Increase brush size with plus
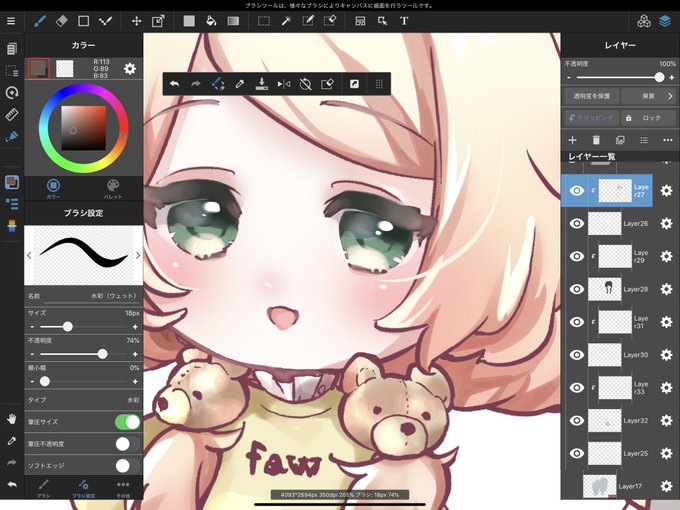 pos(135,327)
